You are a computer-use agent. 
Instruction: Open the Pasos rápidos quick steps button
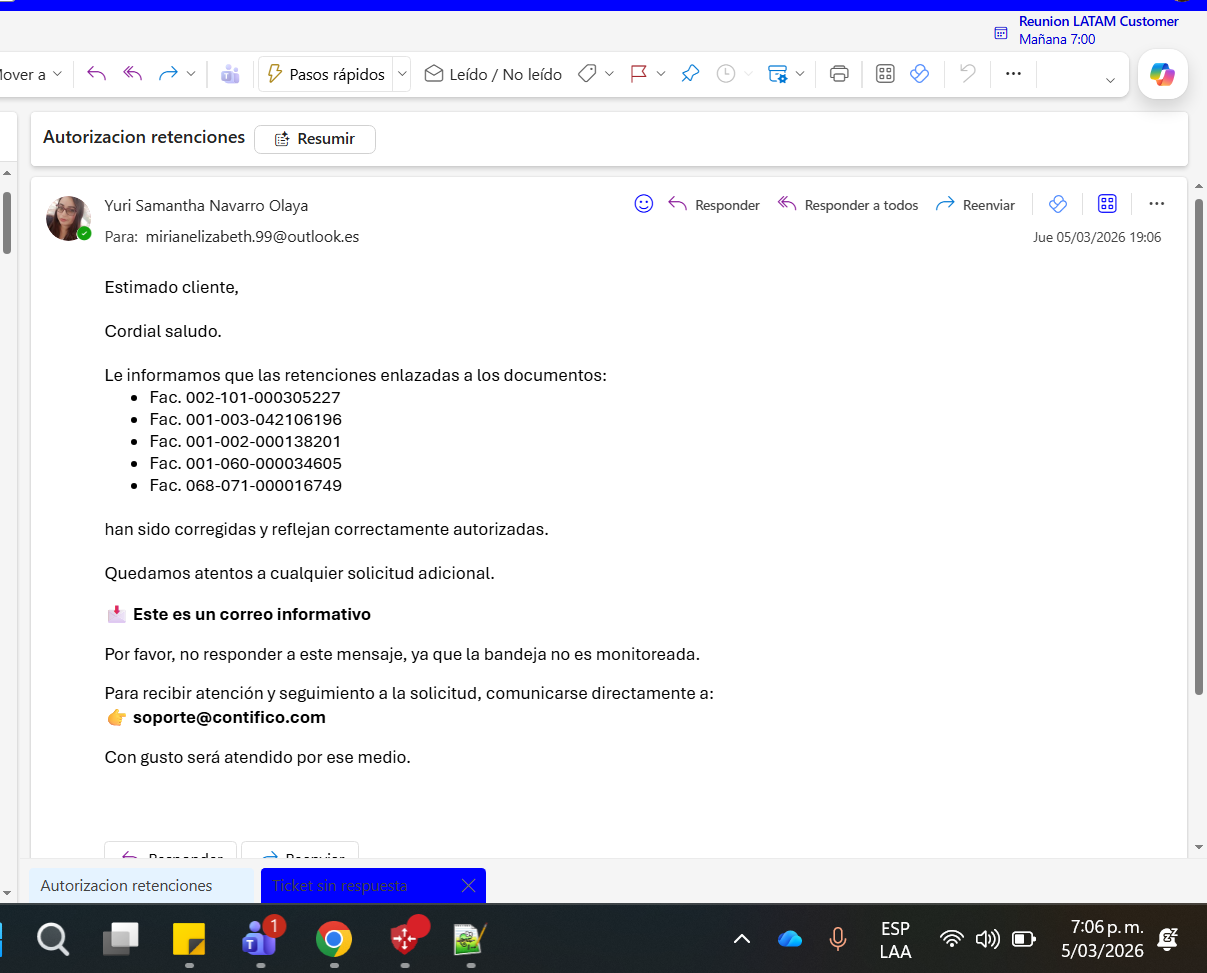click(x=326, y=74)
